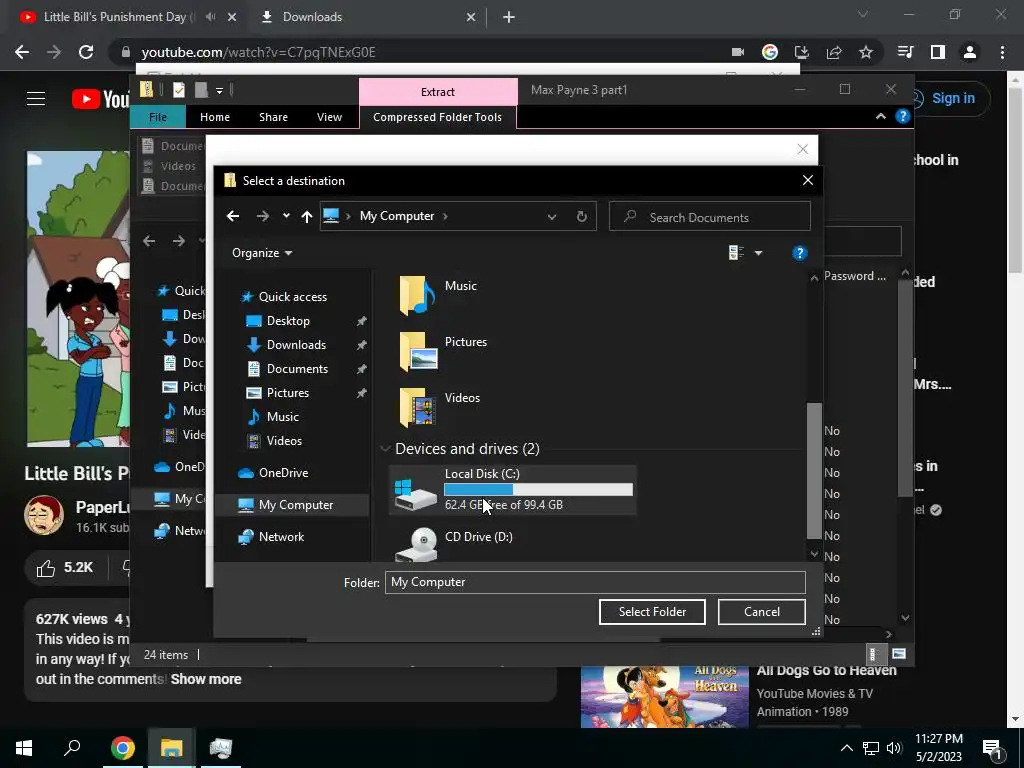
Task: Select Documents in dialog navigation pane
Action: pyautogui.click(x=297, y=369)
